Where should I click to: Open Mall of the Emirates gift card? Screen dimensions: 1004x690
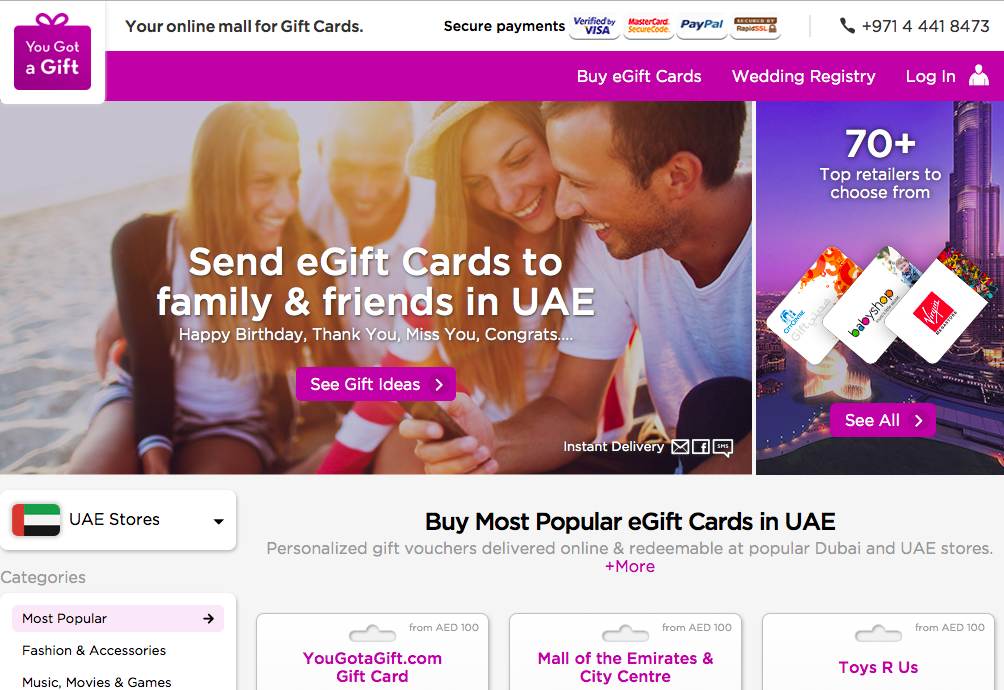(x=626, y=653)
